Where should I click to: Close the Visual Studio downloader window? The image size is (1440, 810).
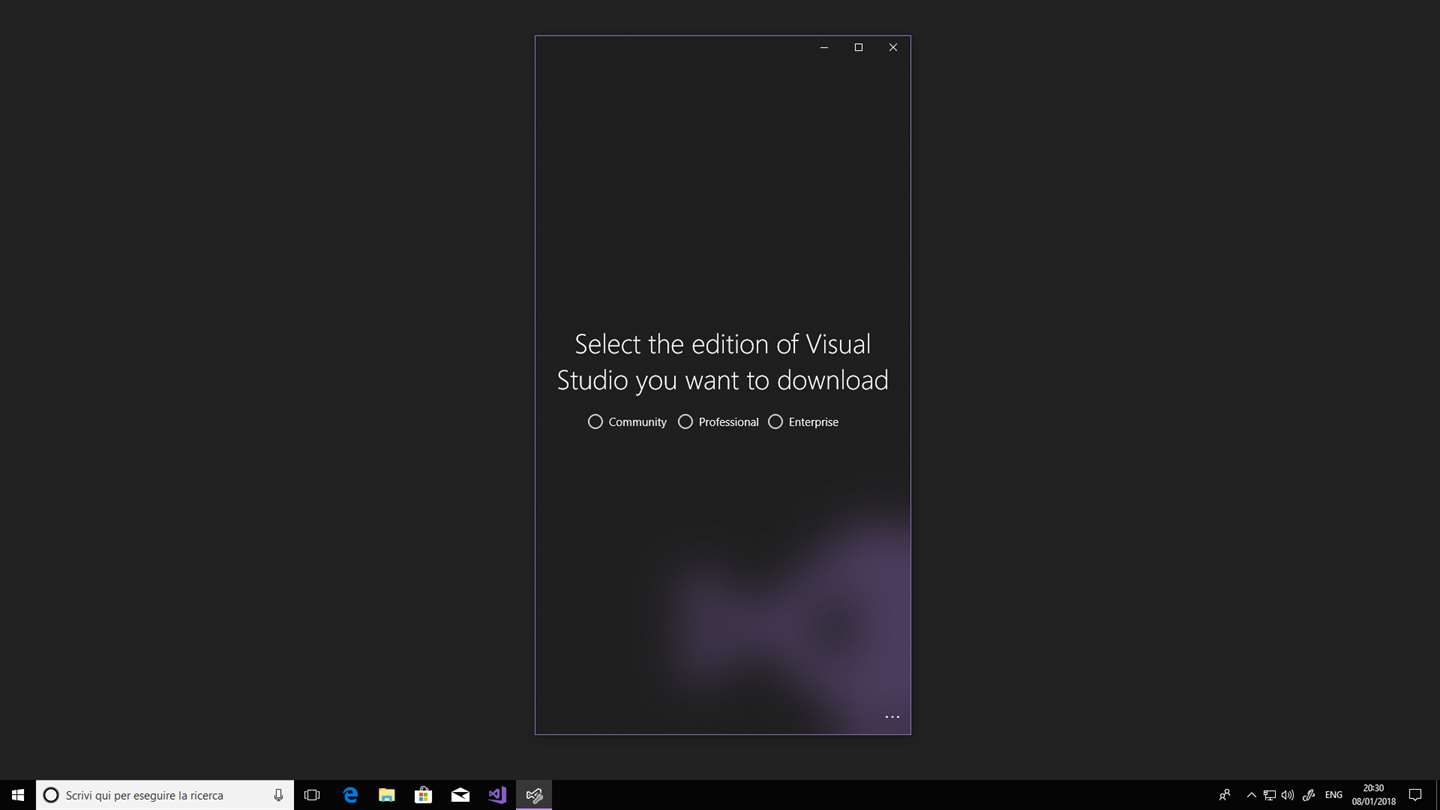pyautogui.click(x=893, y=48)
